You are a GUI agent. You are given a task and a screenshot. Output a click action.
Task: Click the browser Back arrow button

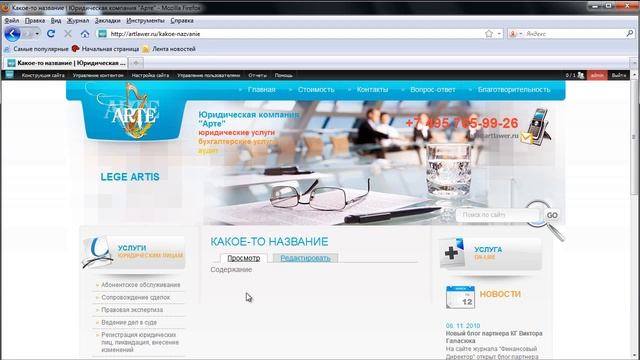[x=12, y=34]
